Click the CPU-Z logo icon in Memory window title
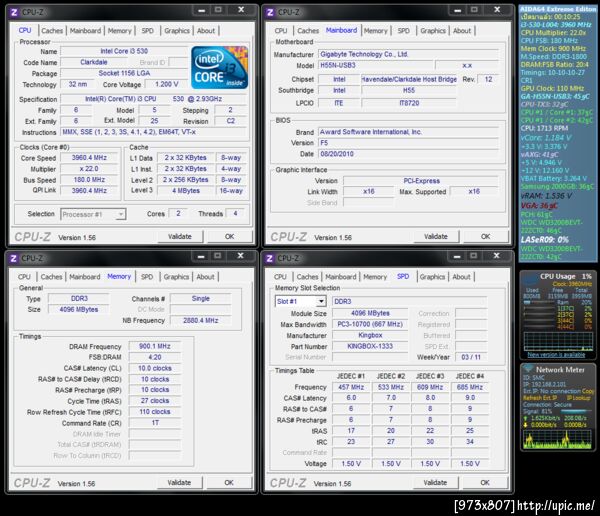The image size is (600, 516). pos(14,258)
